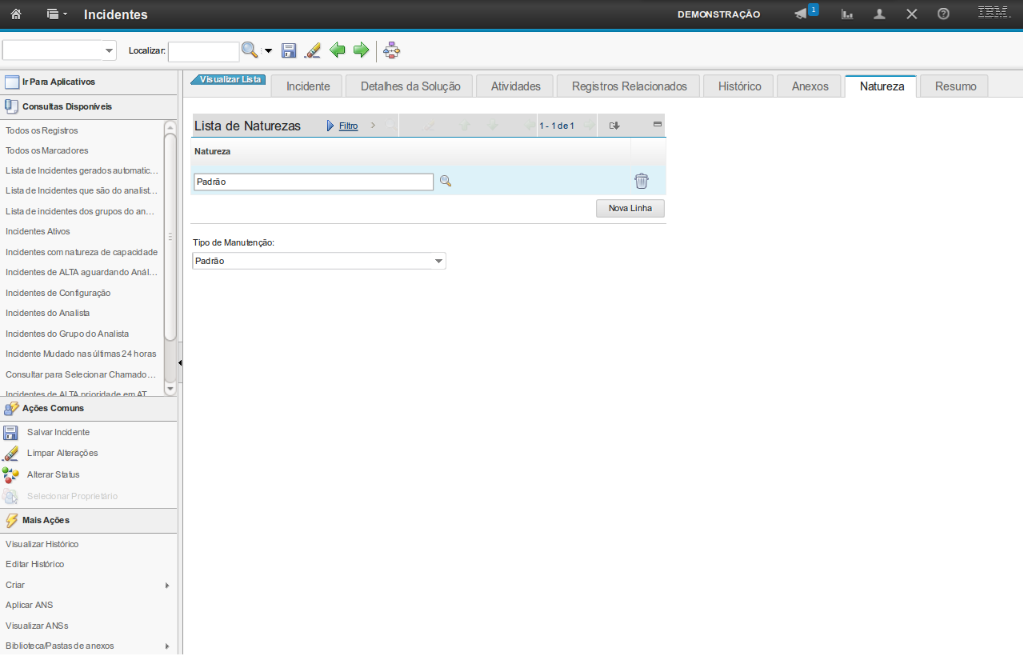The width and height of the screenshot is (1023, 655).
Task: Click the Localizar search input field
Action: click(x=203, y=50)
